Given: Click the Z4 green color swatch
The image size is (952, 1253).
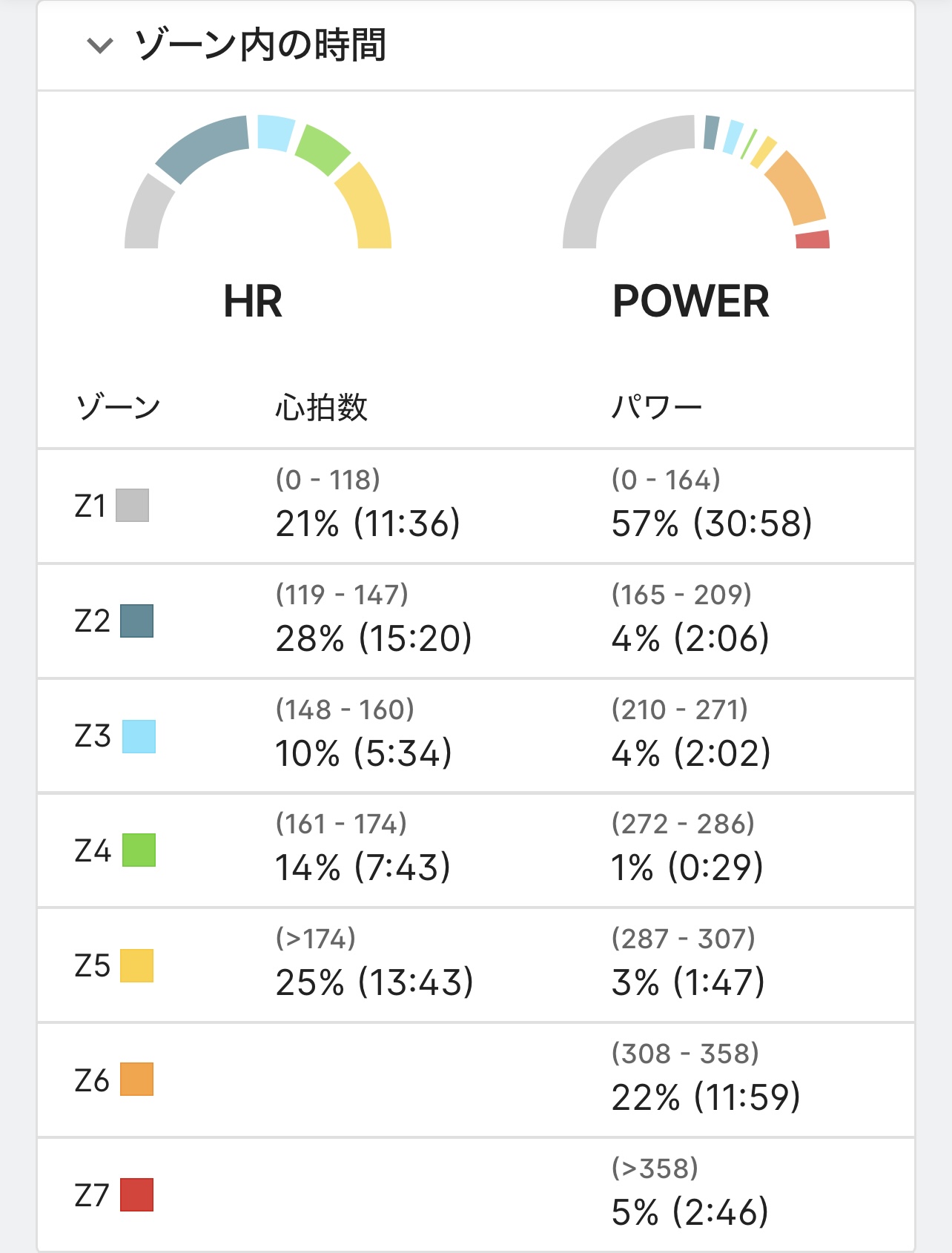Looking at the screenshot, I should click(139, 850).
